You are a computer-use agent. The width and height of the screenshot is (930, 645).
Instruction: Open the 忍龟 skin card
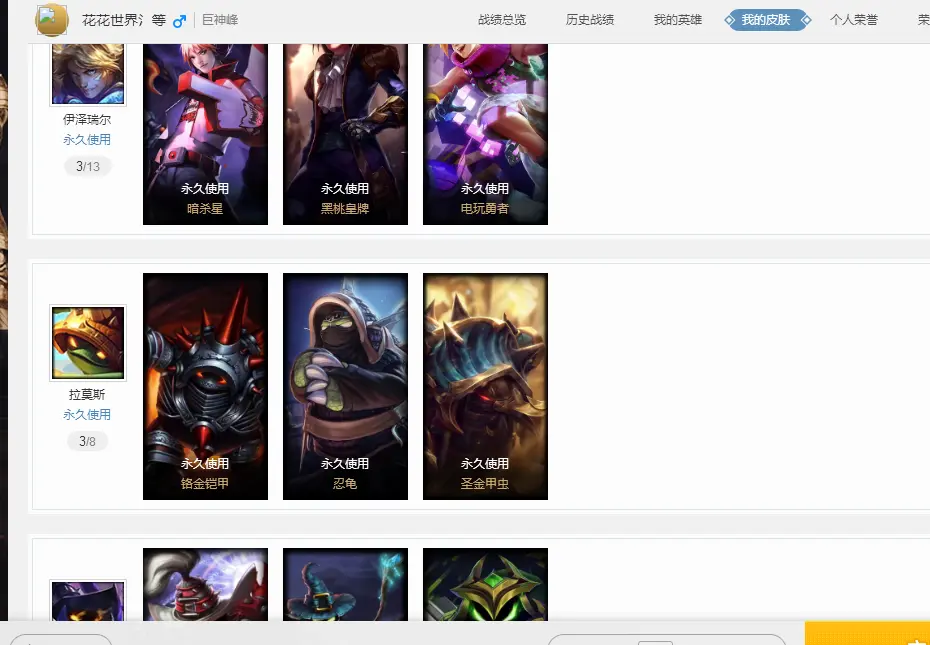(x=345, y=386)
